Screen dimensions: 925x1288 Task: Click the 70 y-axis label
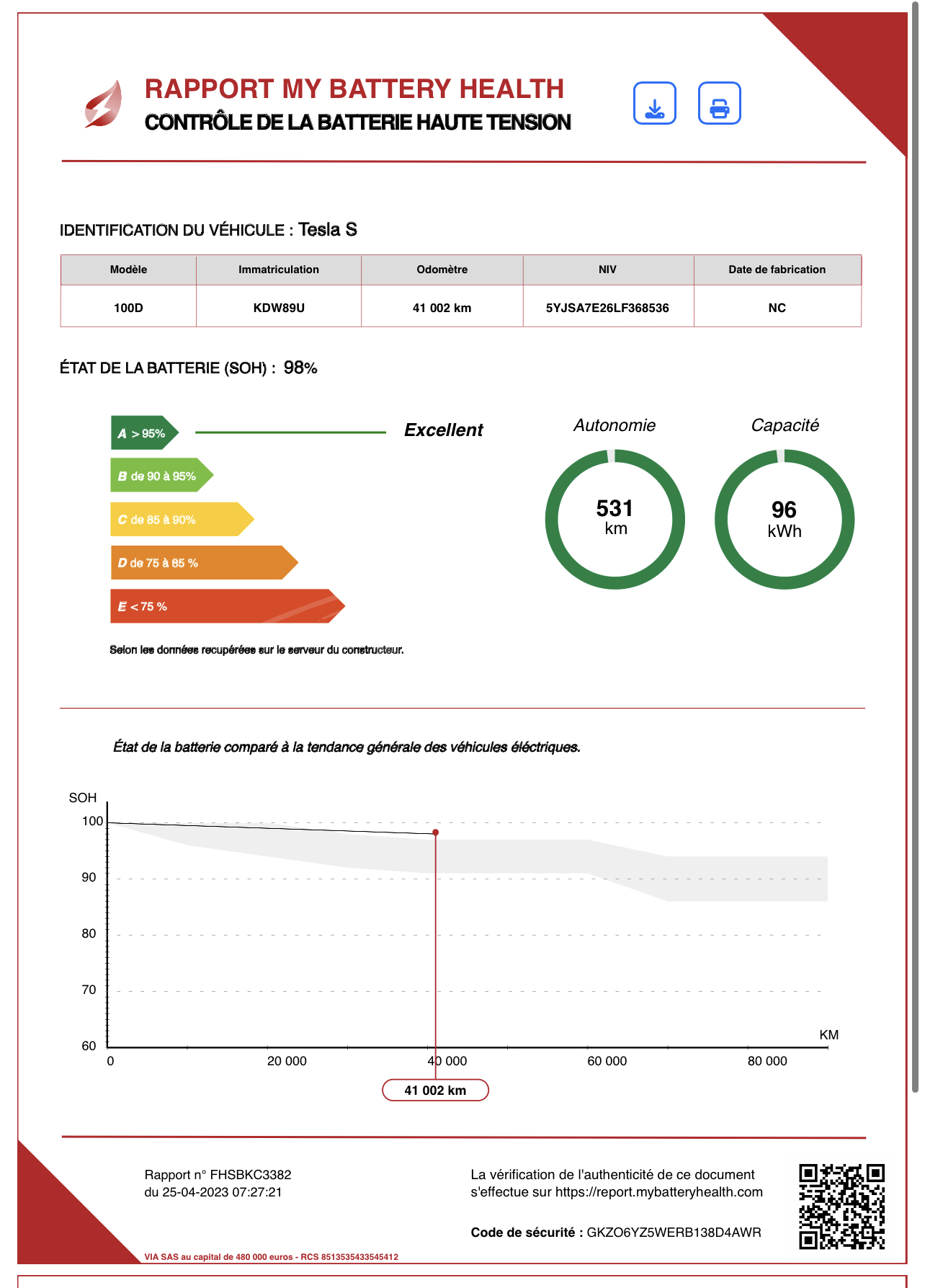pyautogui.click(x=89, y=990)
